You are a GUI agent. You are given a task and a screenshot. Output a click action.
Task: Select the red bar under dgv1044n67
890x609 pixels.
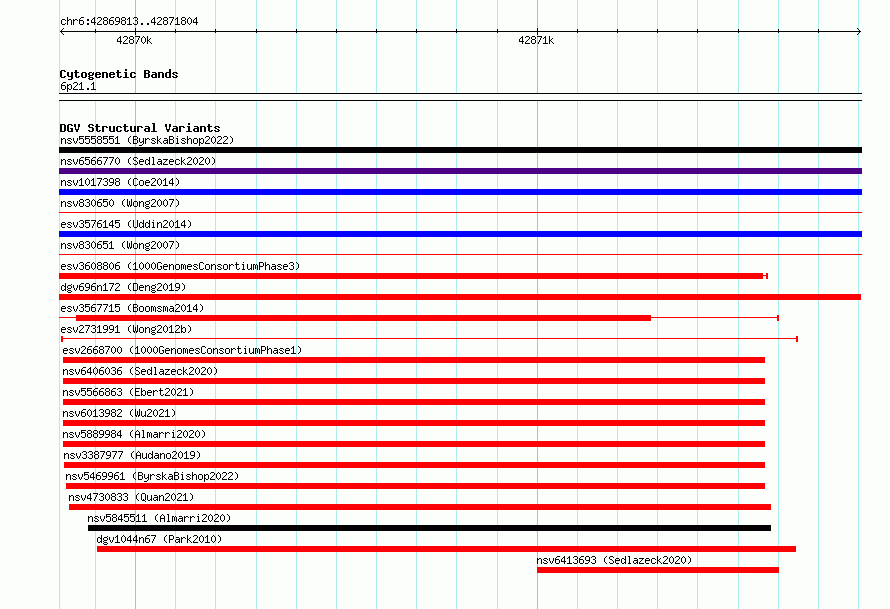click(447, 549)
